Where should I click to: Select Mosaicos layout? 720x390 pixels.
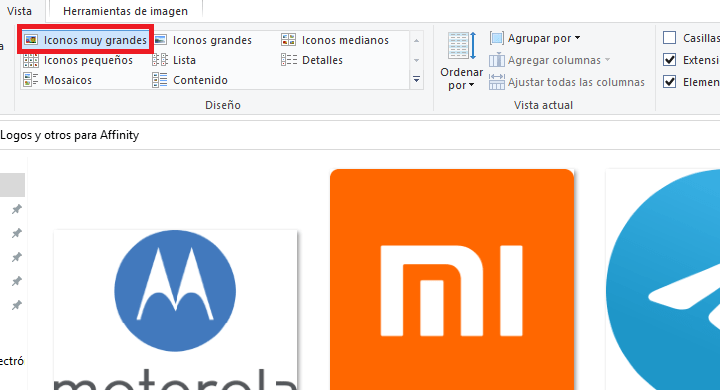point(58,80)
